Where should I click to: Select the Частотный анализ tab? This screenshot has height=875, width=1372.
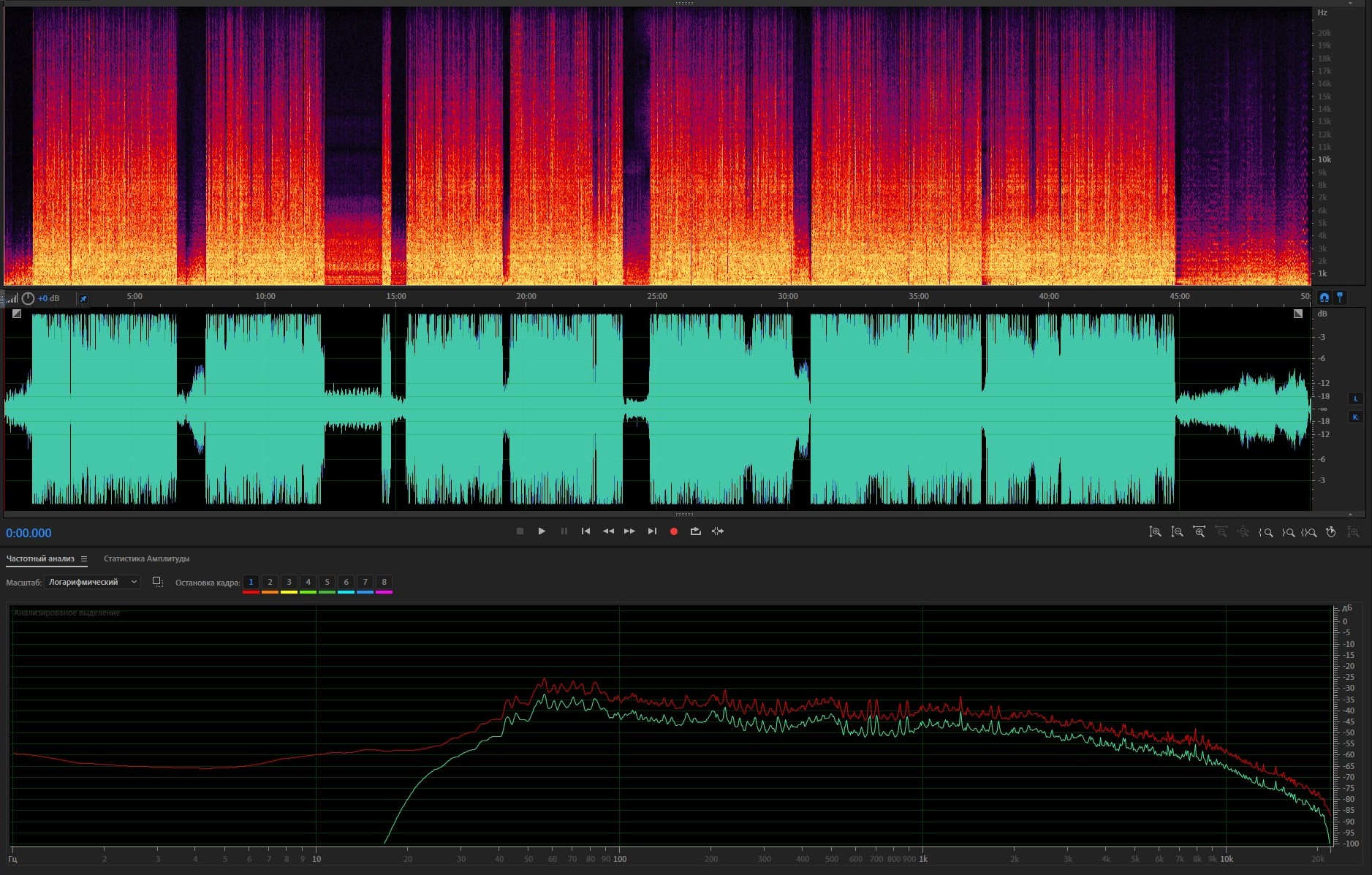tap(40, 559)
